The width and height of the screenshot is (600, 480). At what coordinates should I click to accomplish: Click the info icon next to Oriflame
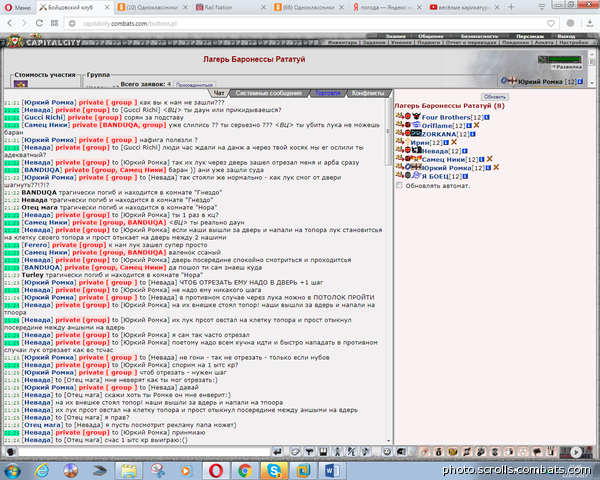pos(469,126)
